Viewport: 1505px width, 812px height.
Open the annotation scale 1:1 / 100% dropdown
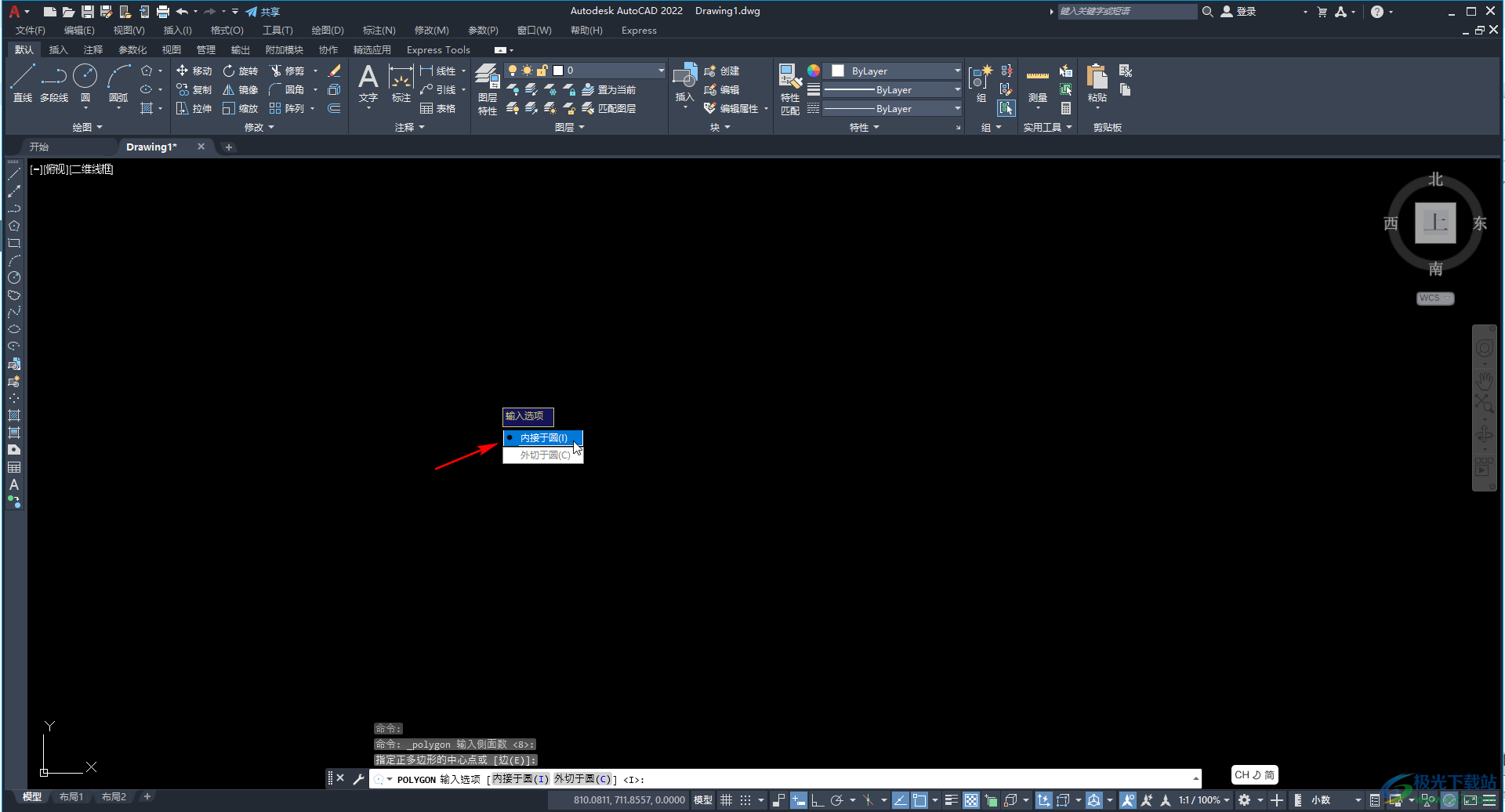[x=1204, y=800]
